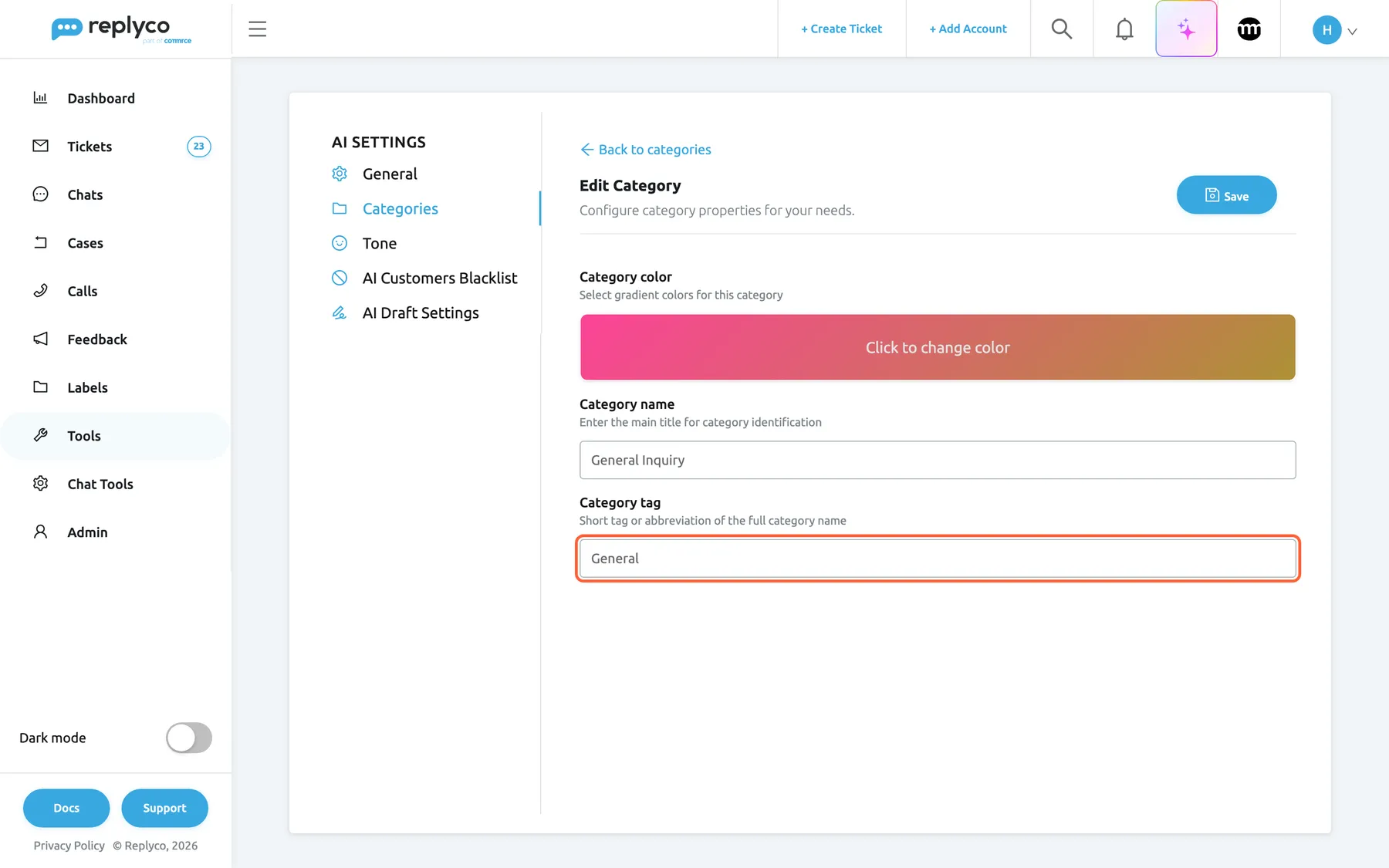The height and width of the screenshot is (868, 1389).
Task: Click the Chats bubble icon
Action: click(x=40, y=194)
